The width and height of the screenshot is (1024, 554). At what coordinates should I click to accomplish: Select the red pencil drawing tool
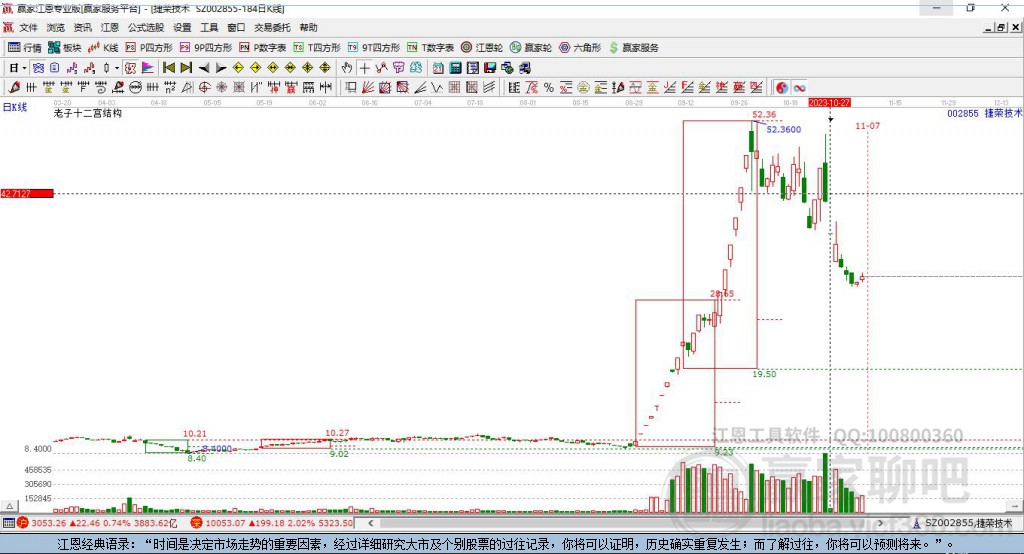pyautogui.click(x=14, y=88)
